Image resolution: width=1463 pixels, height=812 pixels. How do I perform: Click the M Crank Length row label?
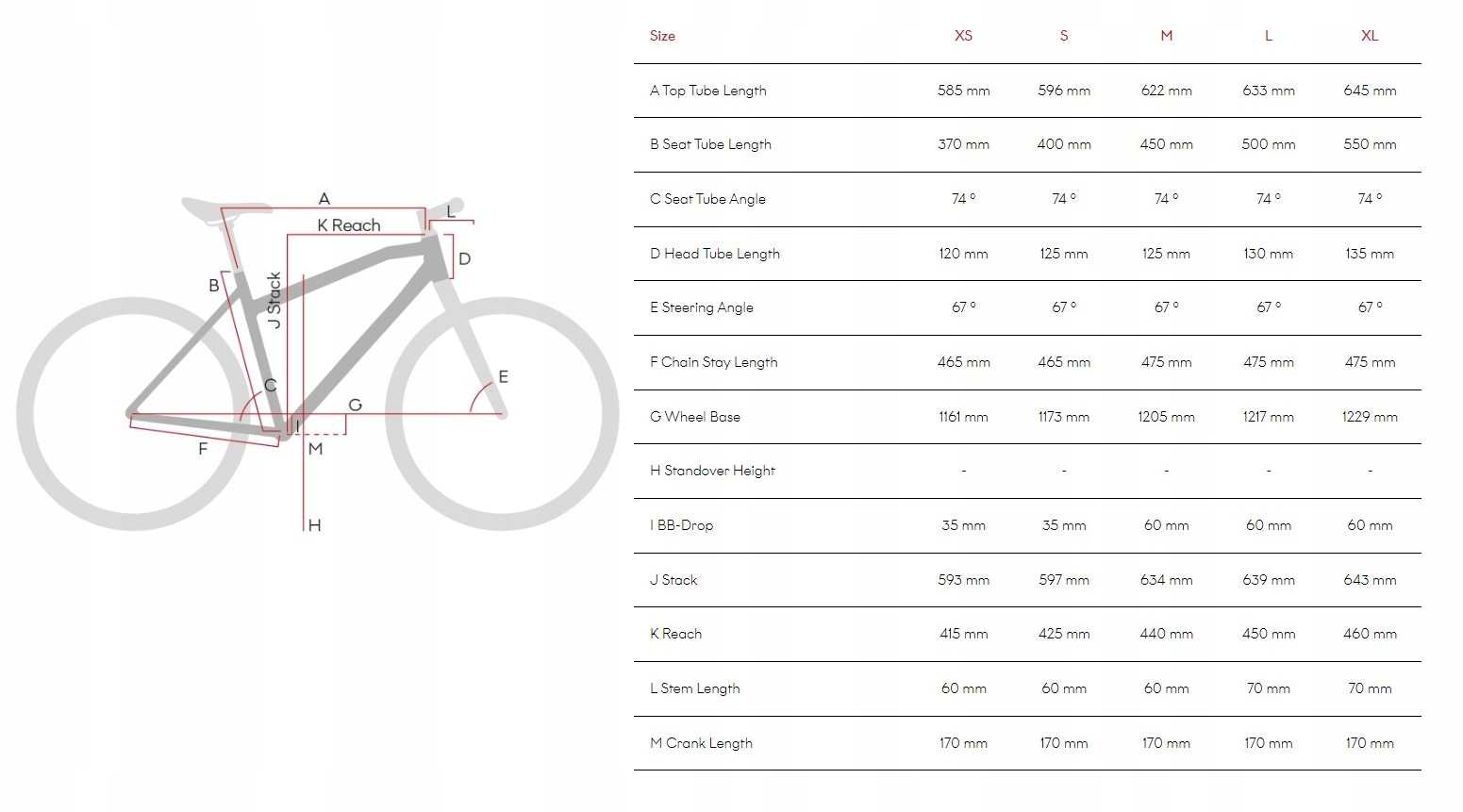pos(701,743)
